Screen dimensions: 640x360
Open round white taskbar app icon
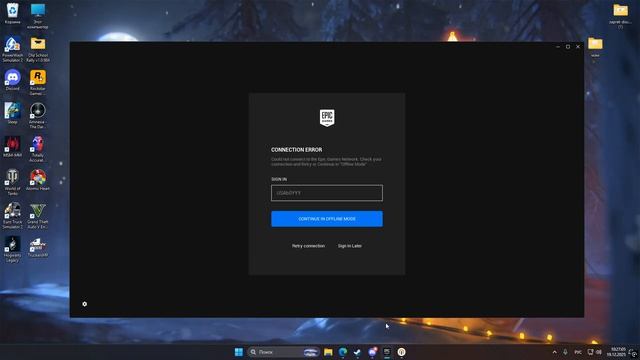[x=402, y=352]
